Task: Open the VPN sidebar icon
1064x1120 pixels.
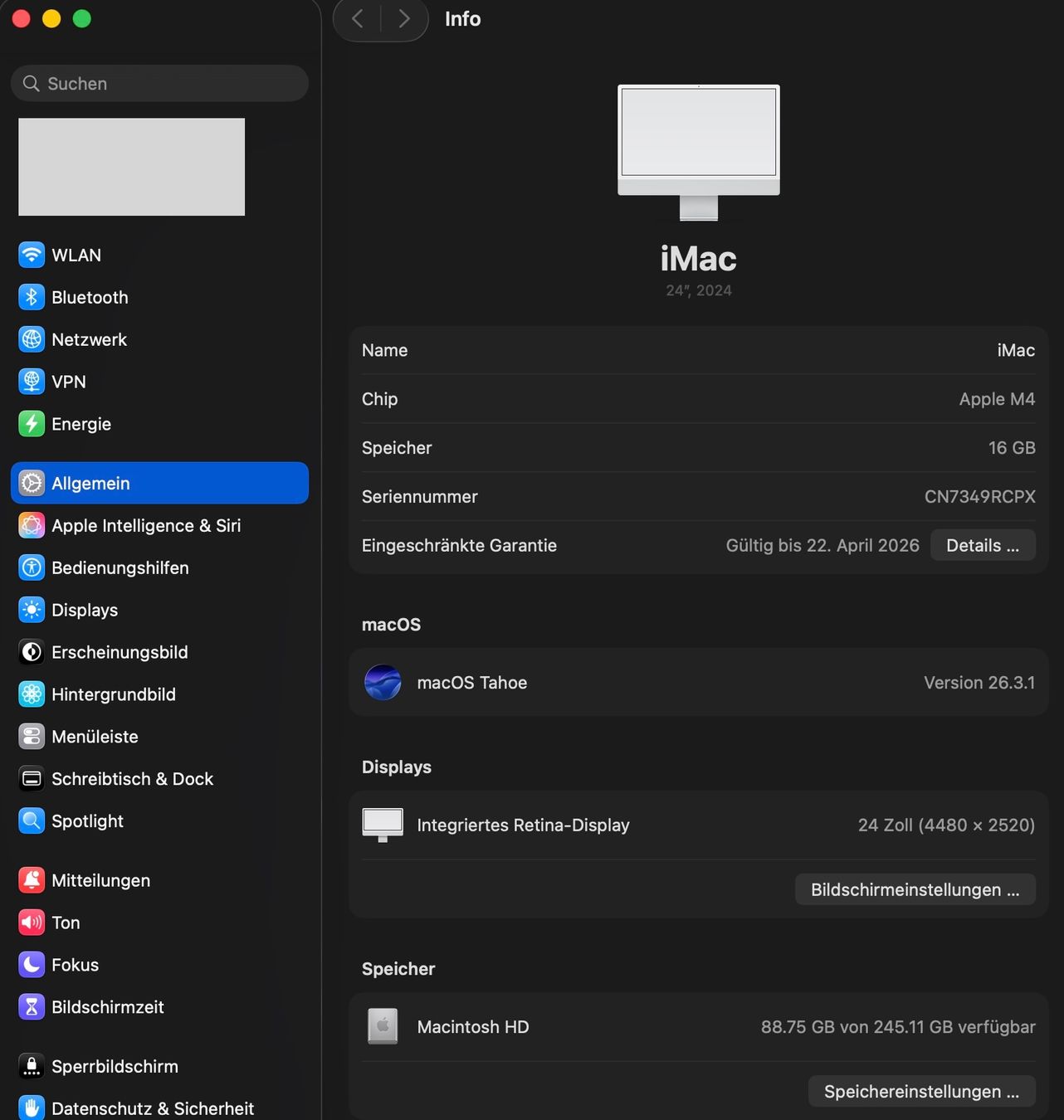Action: [32, 382]
